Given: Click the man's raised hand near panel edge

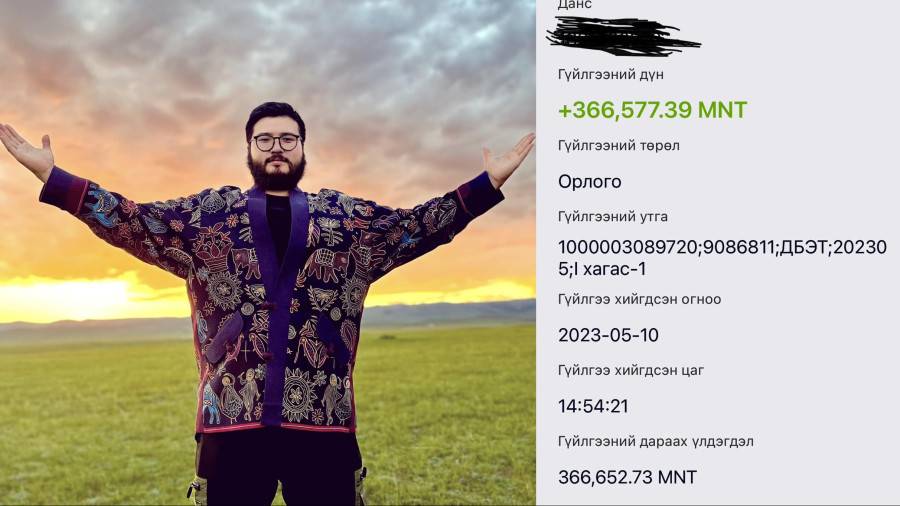Looking at the screenshot, I should pos(509,160).
